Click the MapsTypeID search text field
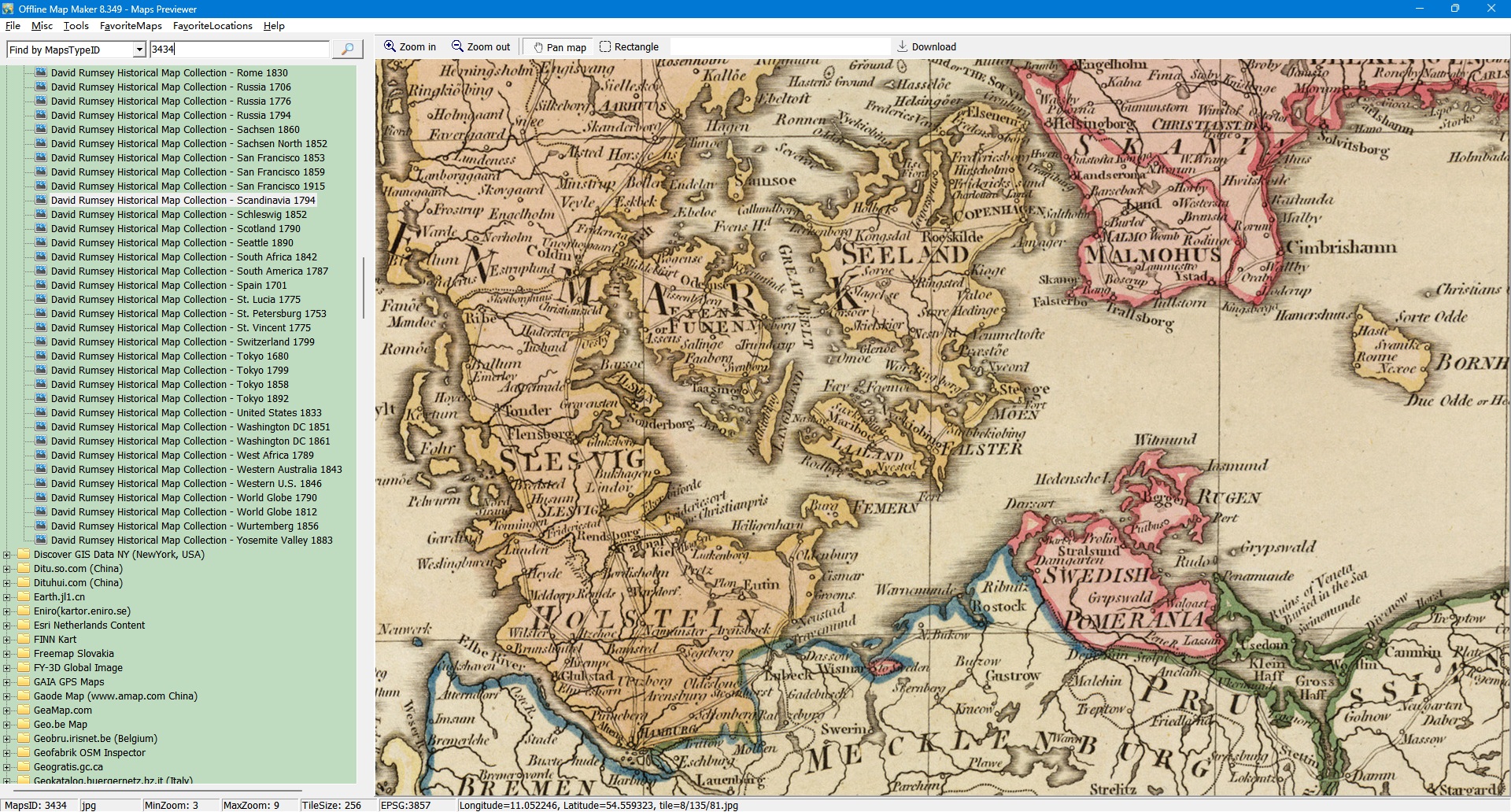1511x812 pixels. click(x=239, y=49)
